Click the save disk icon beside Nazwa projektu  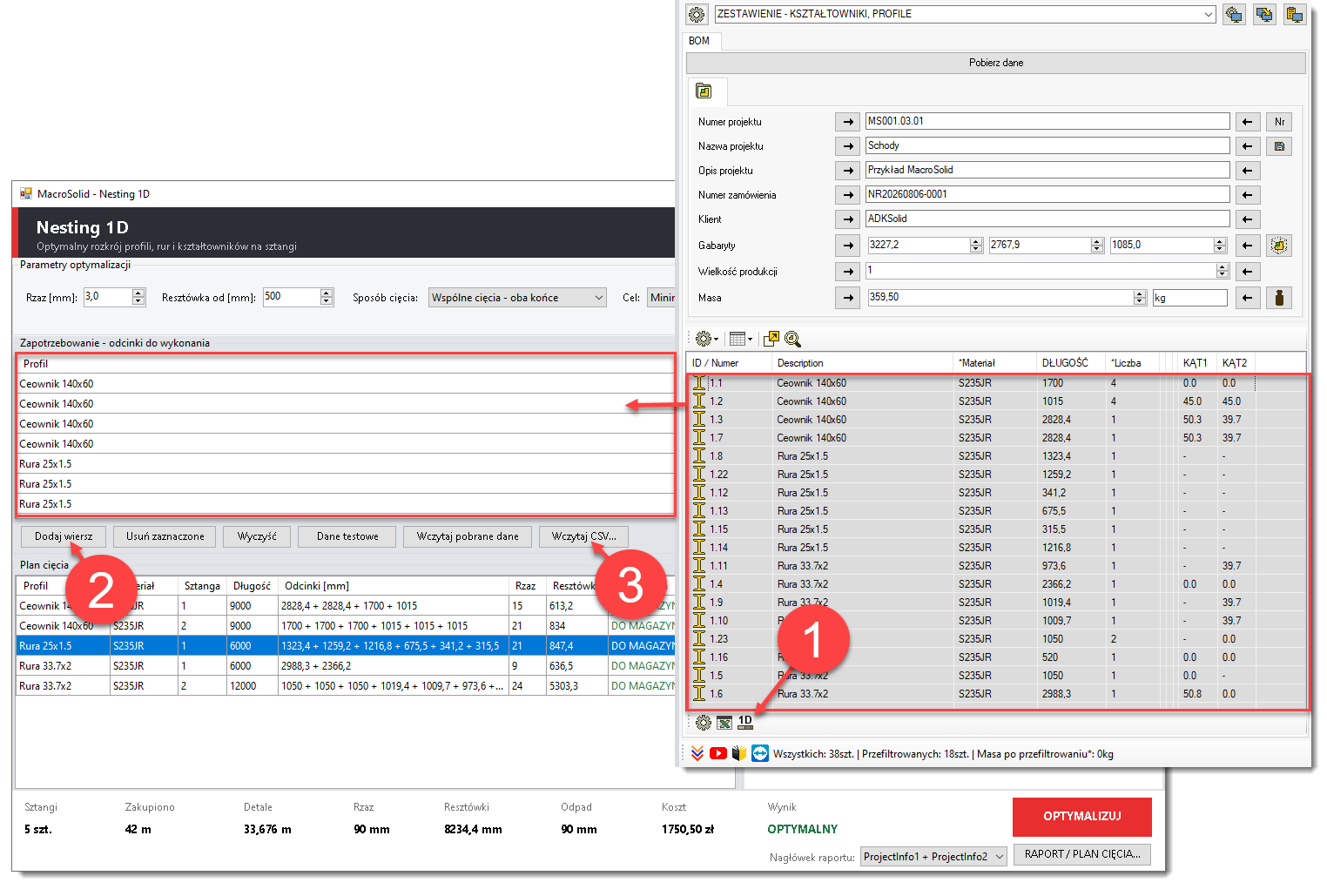[x=1279, y=146]
